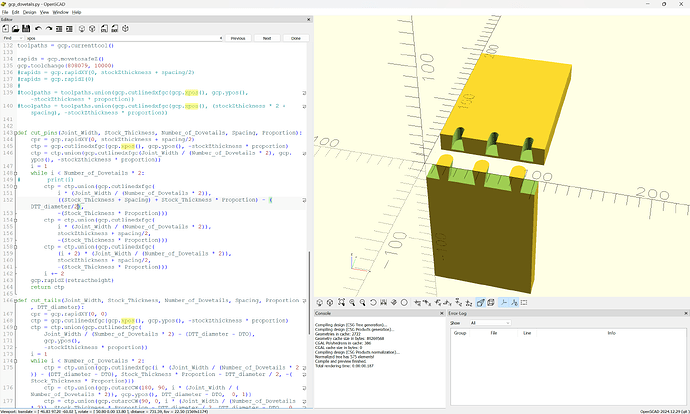Close the Error Log panel
Screen dimensions: 690x414
click(686, 313)
